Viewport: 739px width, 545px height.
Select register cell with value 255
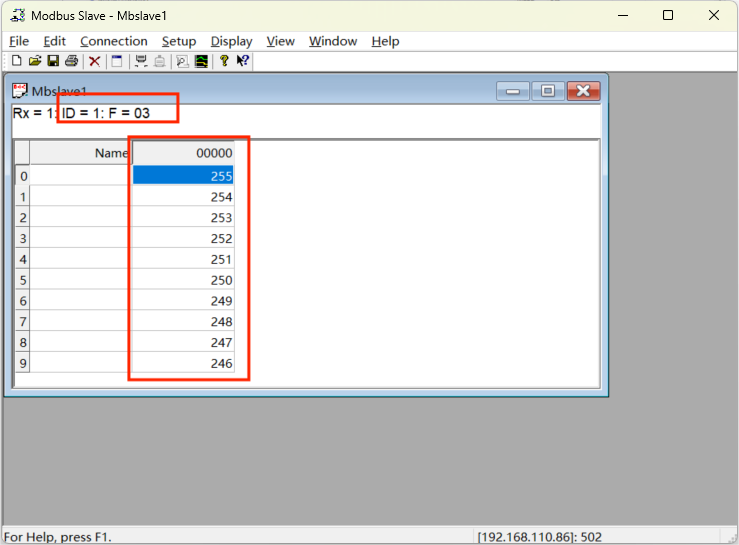pos(183,176)
